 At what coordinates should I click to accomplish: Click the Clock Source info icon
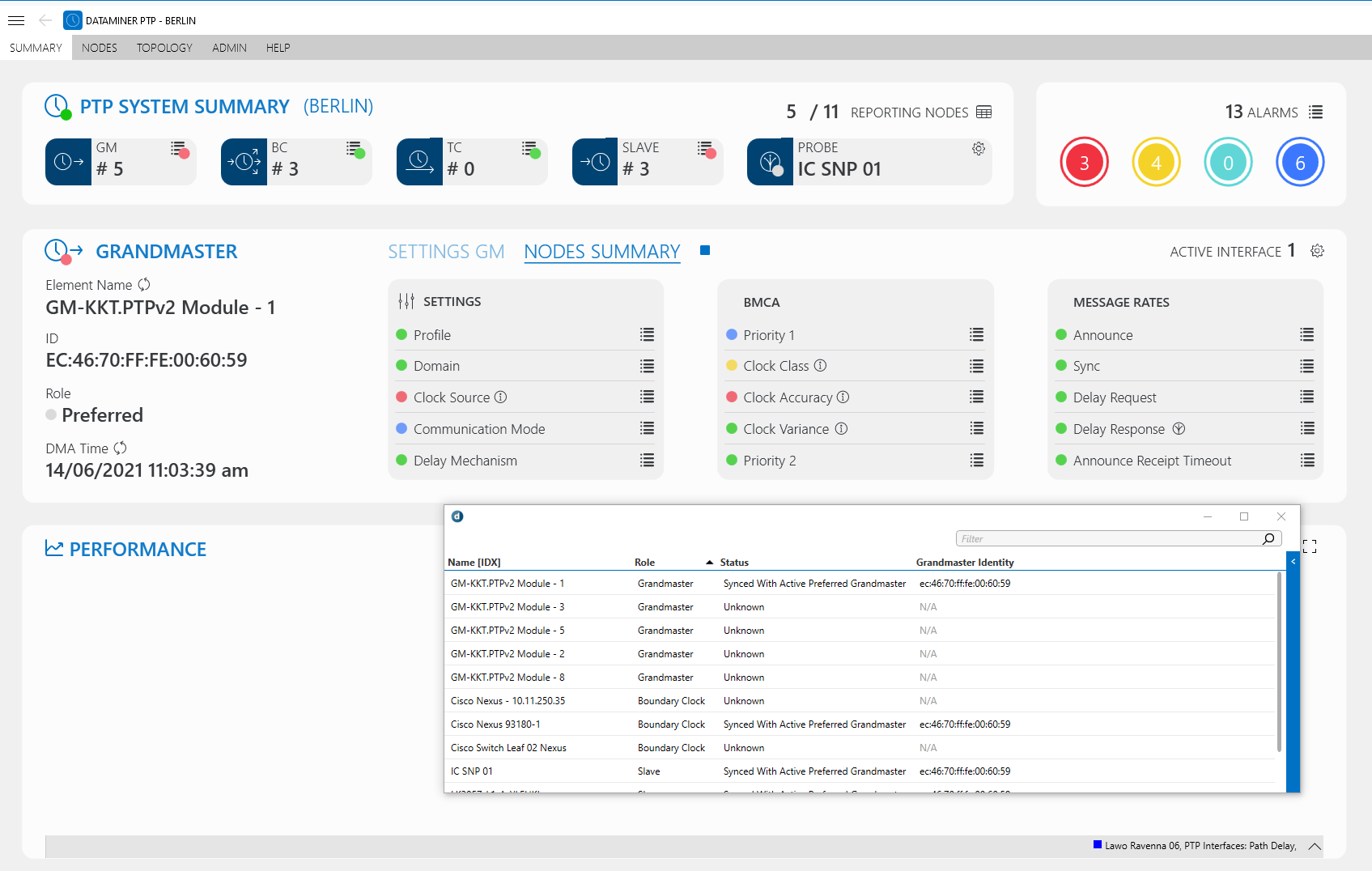(501, 397)
